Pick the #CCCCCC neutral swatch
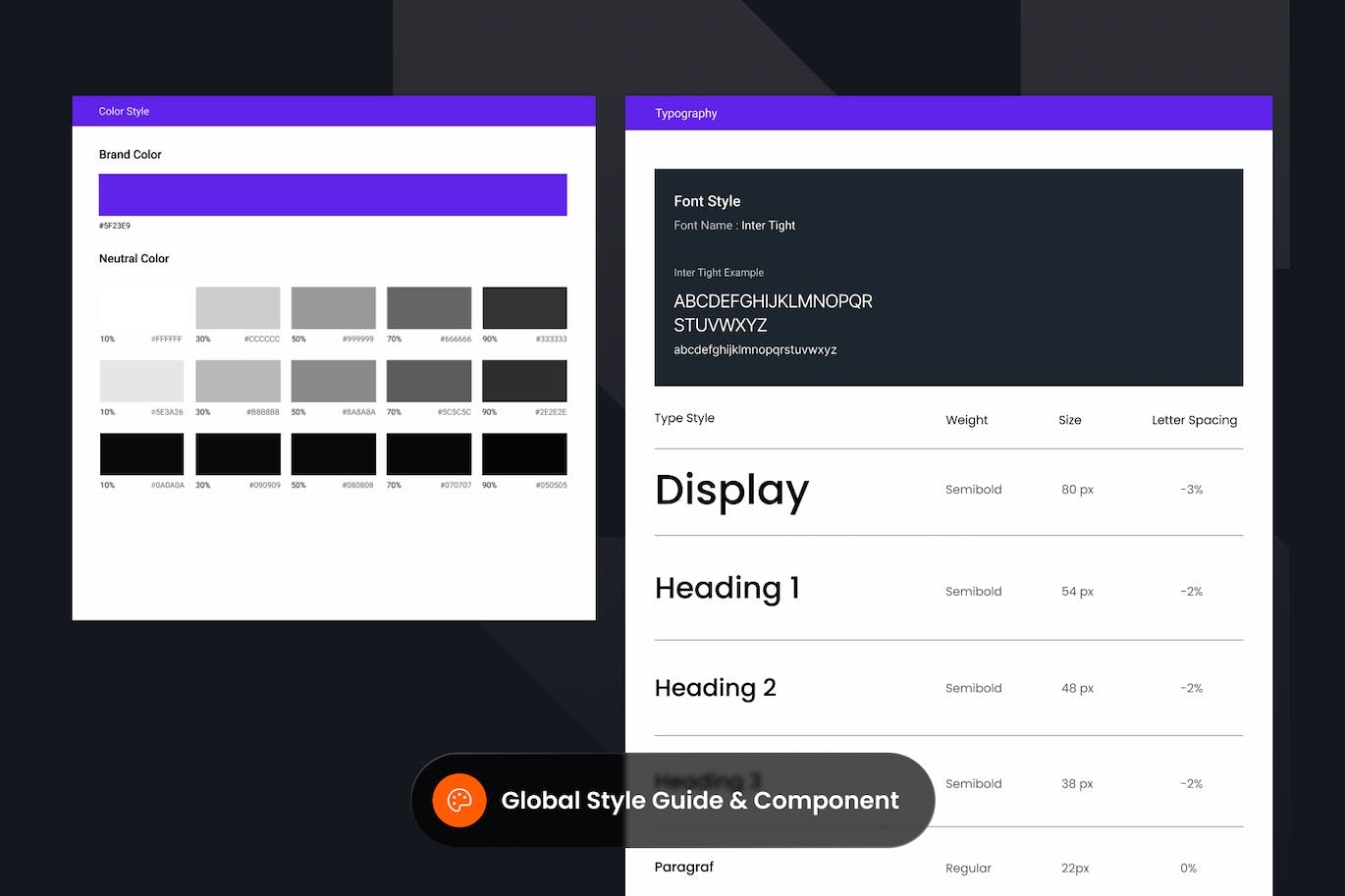 click(x=238, y=308)
